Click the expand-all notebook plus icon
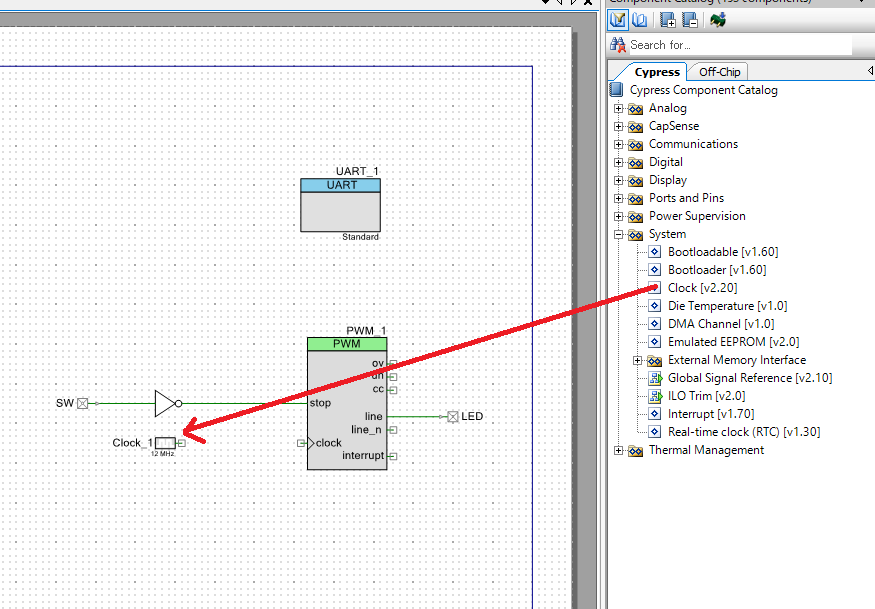 [x=667, y=20]
